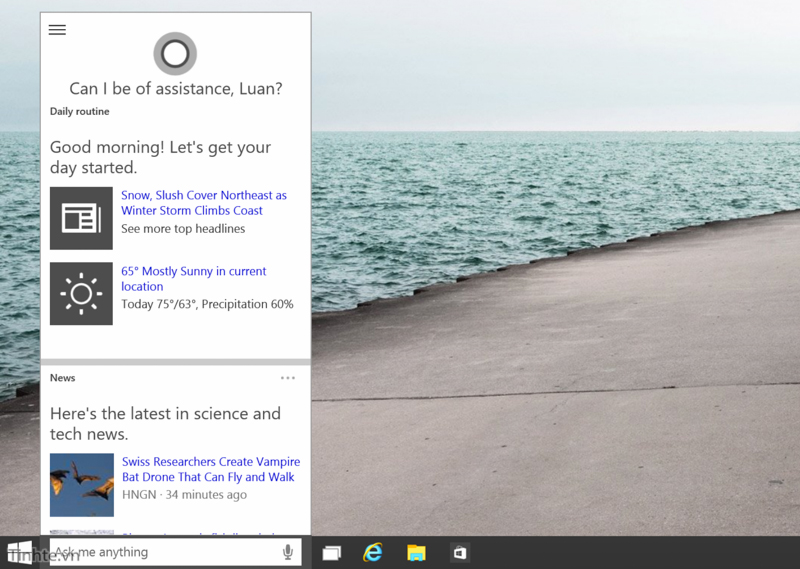Open the newspaper headlines icon tile

81,218
